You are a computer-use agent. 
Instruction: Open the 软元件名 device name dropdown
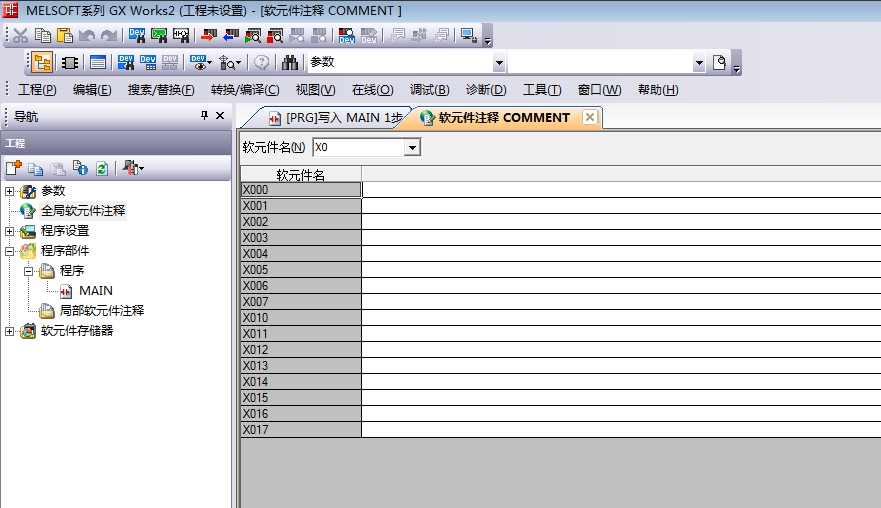pos(412,148)
